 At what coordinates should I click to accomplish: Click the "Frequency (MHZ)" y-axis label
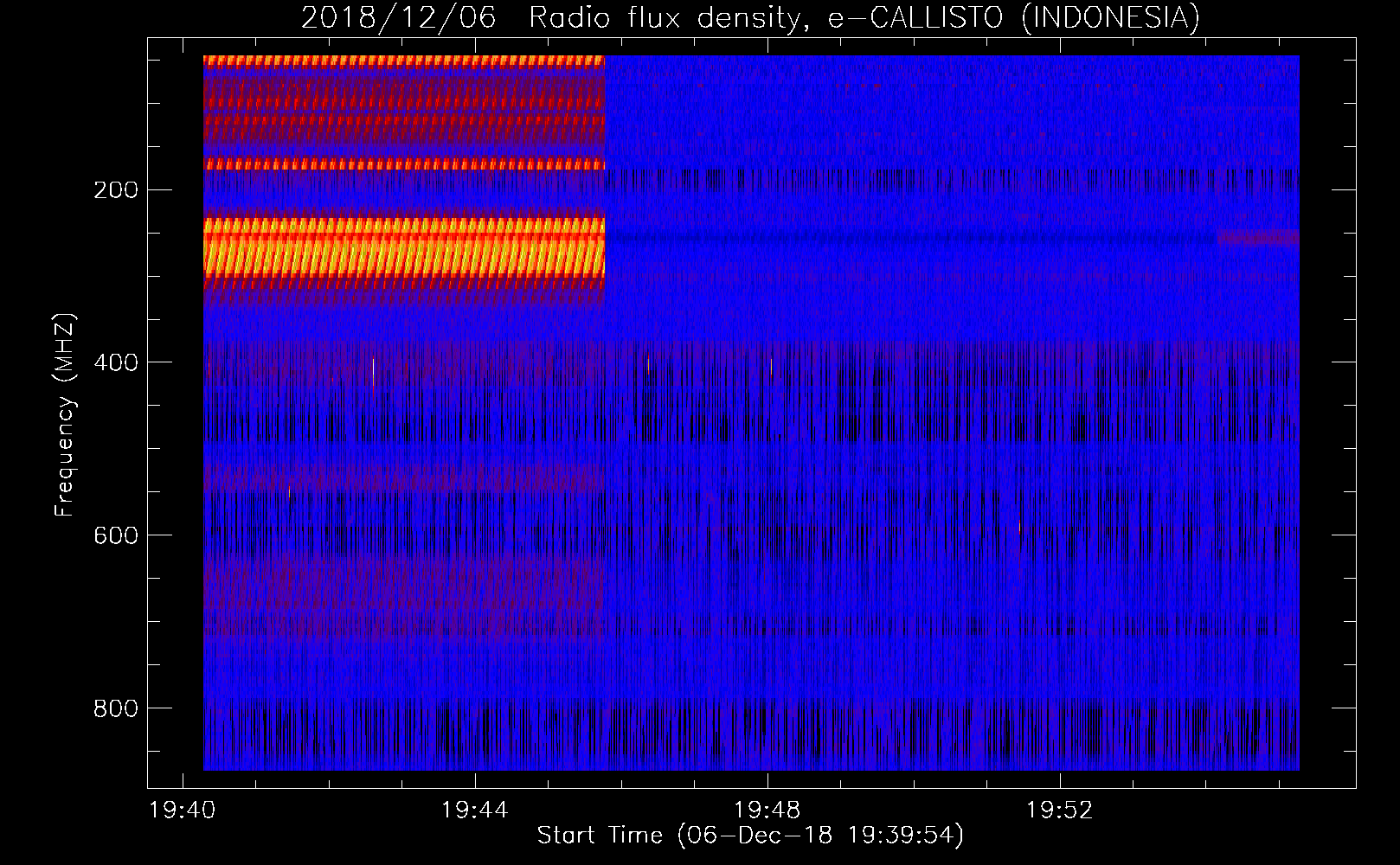coord(65,415)
